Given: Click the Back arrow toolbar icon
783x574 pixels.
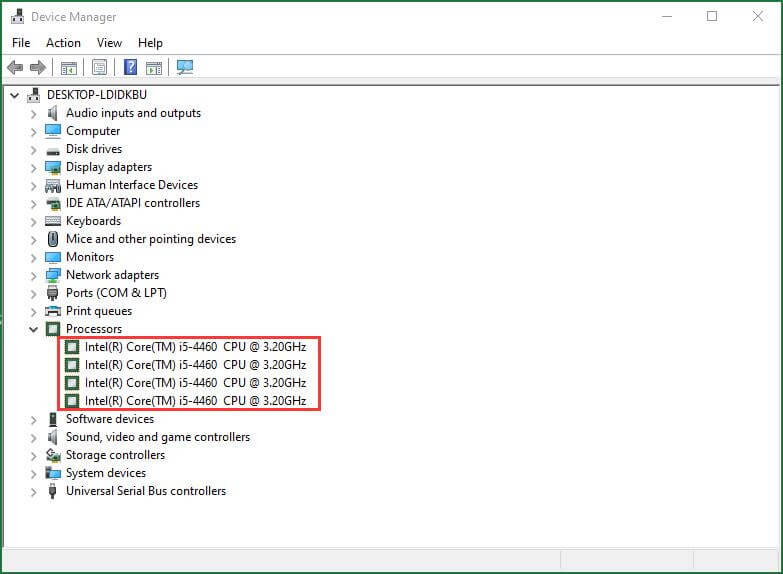Looking at the screenshot, I should coord(15,67).
